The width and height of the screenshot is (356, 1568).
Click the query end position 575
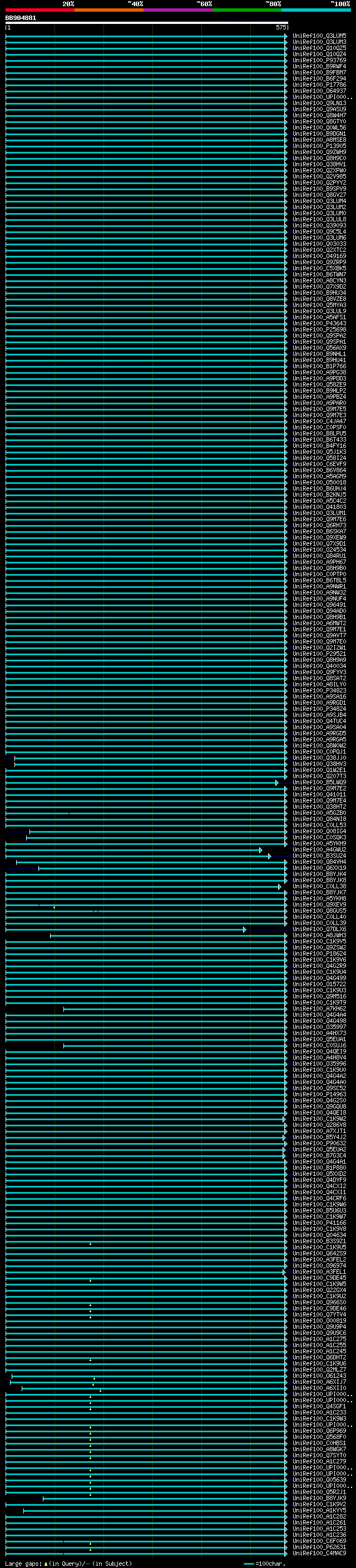[x=280, y=27]
